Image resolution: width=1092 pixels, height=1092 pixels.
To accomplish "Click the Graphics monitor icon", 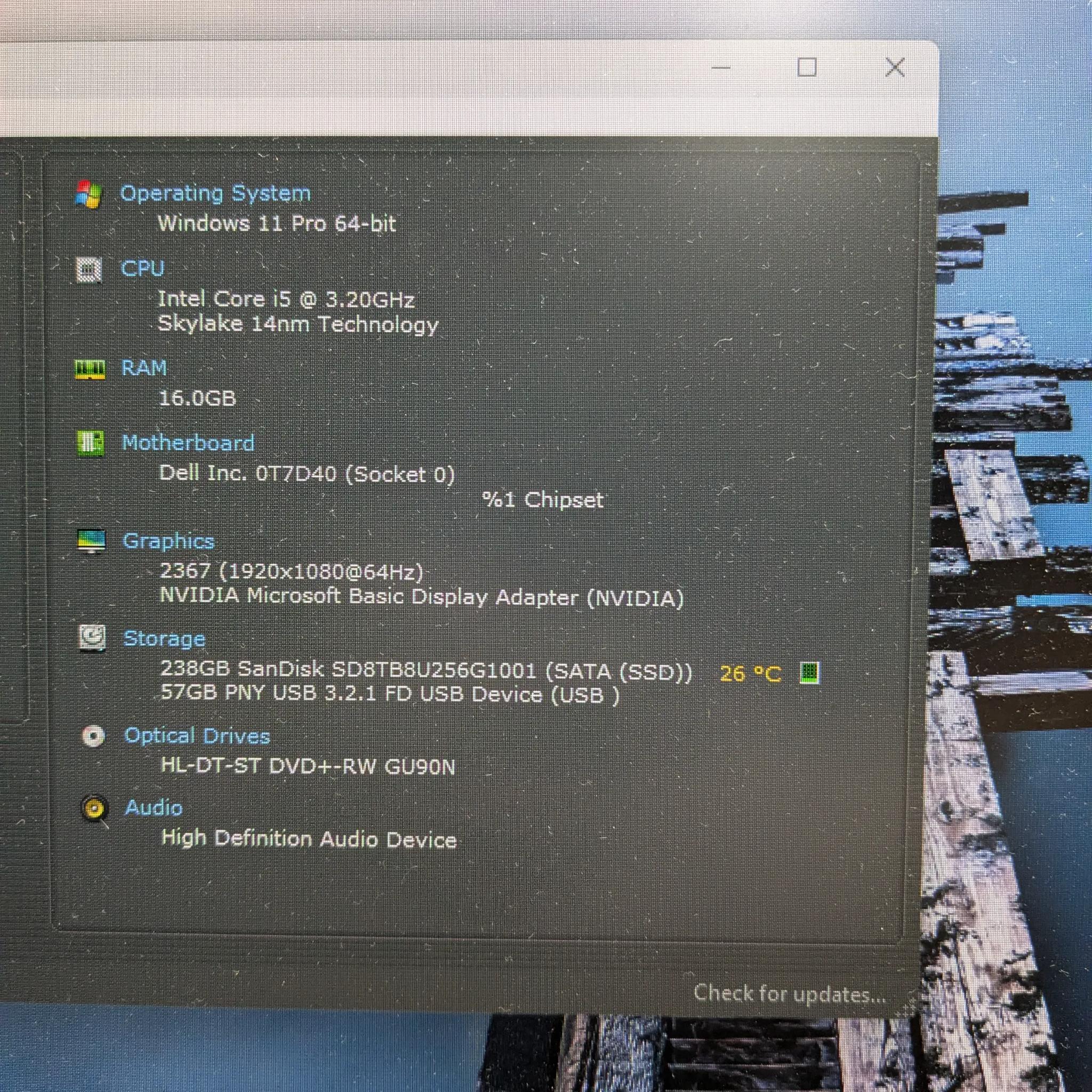I will [x=92, y=542].
